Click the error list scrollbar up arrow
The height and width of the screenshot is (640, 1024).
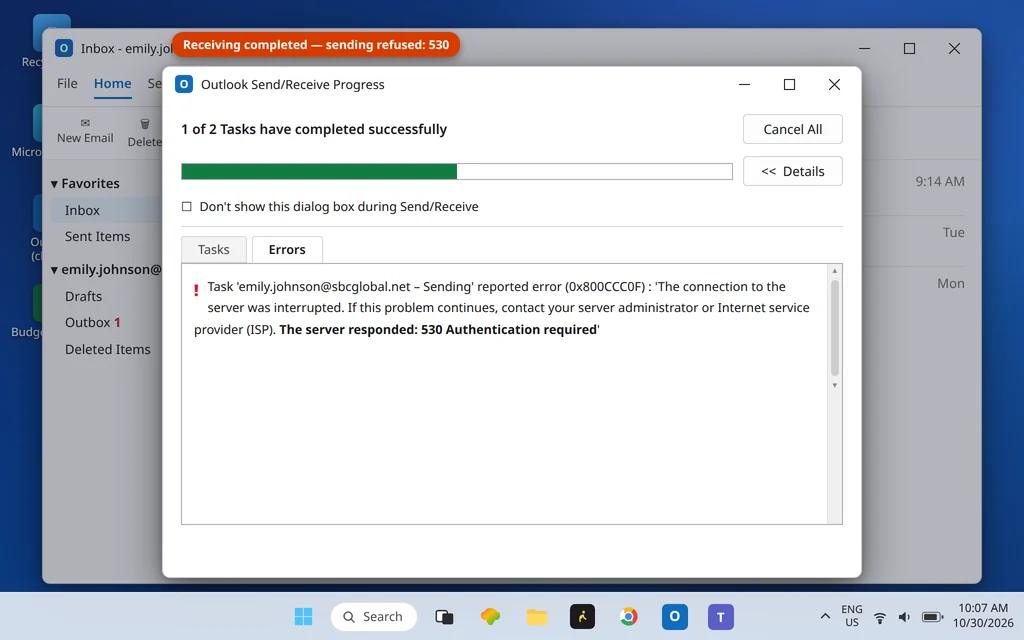835,271
